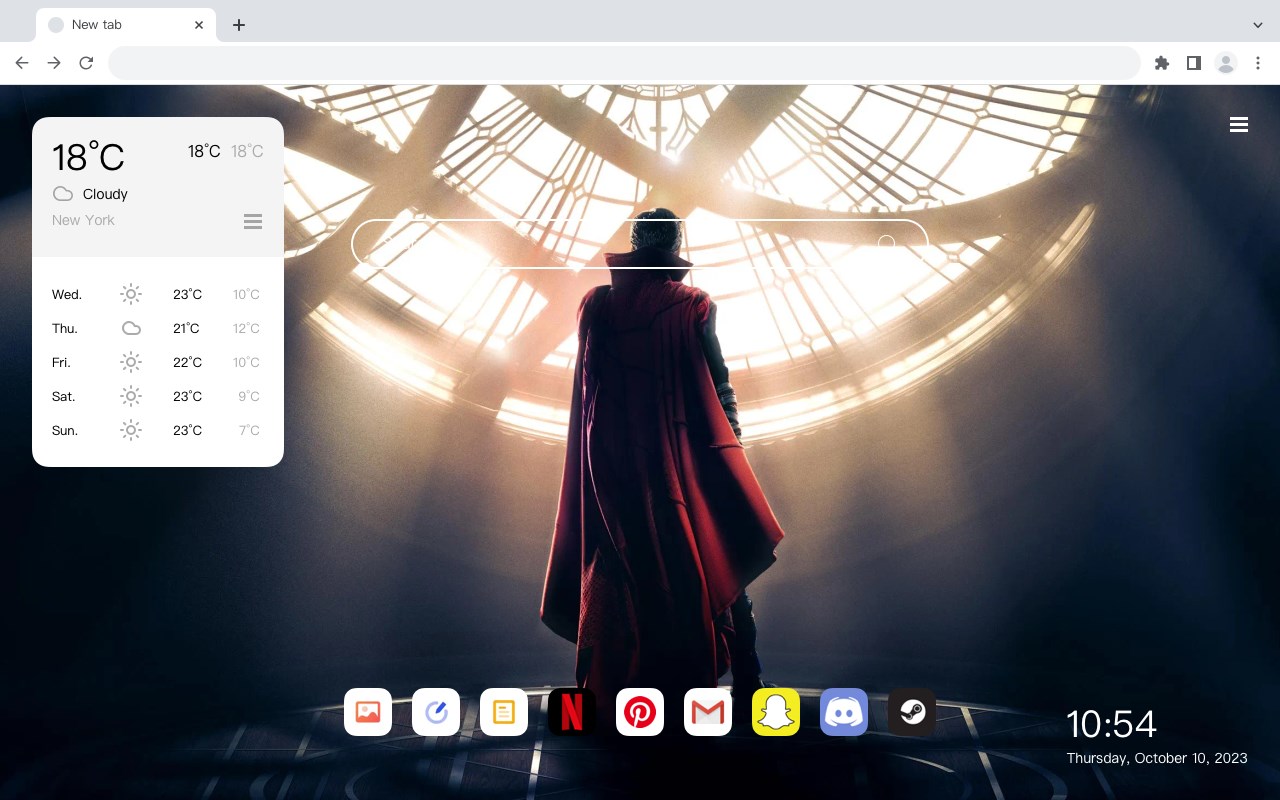Click Saturday's 9°C low temperature
Viewport: 1280px width, 800px height.
(x=249, y=396)
